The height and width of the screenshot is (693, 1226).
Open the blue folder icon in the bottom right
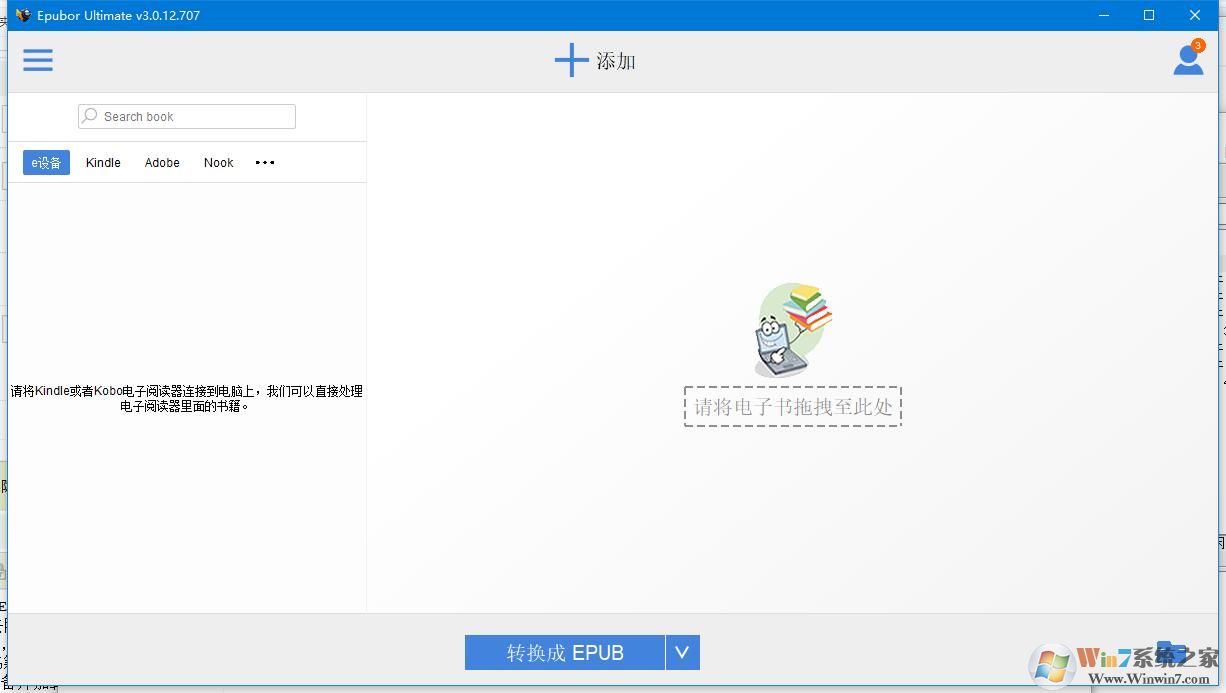coord(1171,653)
